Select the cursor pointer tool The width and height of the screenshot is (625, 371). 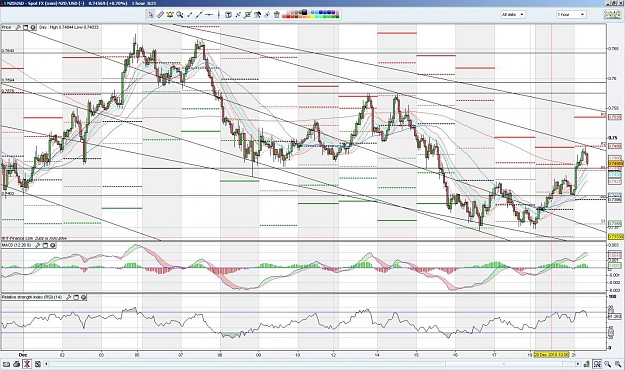click(x=151, y=15)
